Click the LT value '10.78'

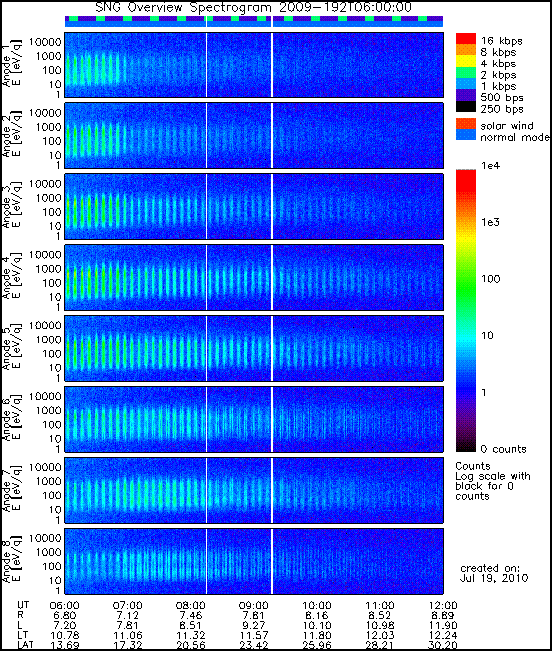(x=64, y=635)
